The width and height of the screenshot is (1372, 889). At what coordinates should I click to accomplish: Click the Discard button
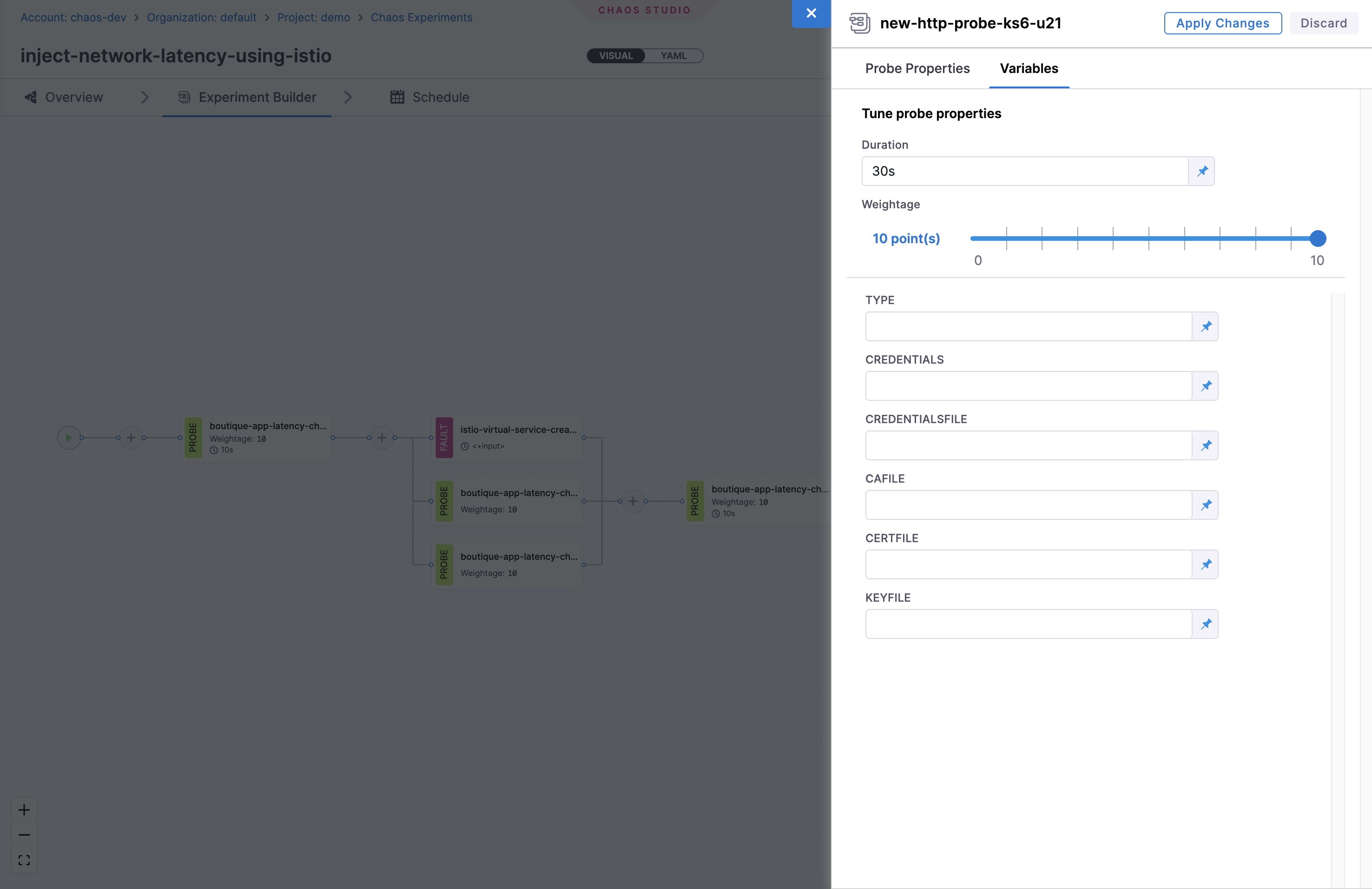(x=1324, y=23)
